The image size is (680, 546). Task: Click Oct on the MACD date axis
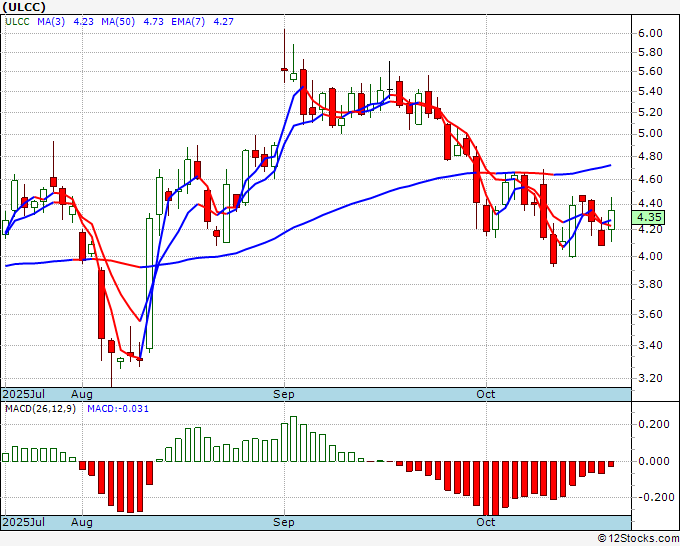pos(485,522)
